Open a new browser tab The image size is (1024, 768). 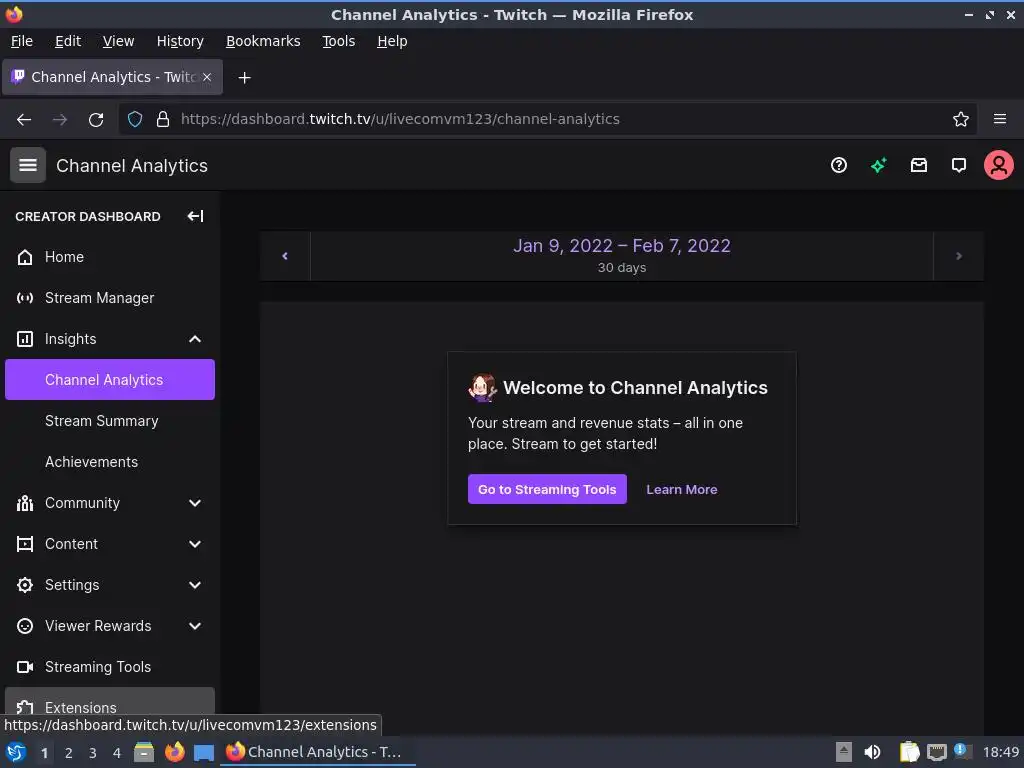244,78
